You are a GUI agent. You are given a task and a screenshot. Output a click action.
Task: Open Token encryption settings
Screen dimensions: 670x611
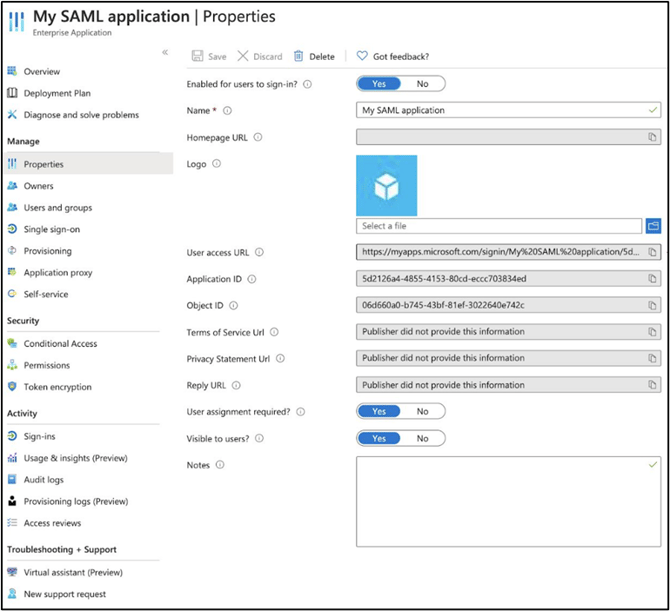[57, 387]
